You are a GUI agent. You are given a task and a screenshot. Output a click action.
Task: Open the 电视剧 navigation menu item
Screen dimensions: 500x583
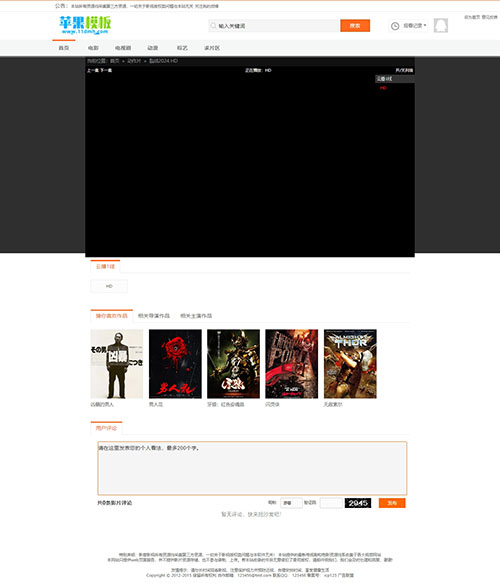(x=123, y=48)
